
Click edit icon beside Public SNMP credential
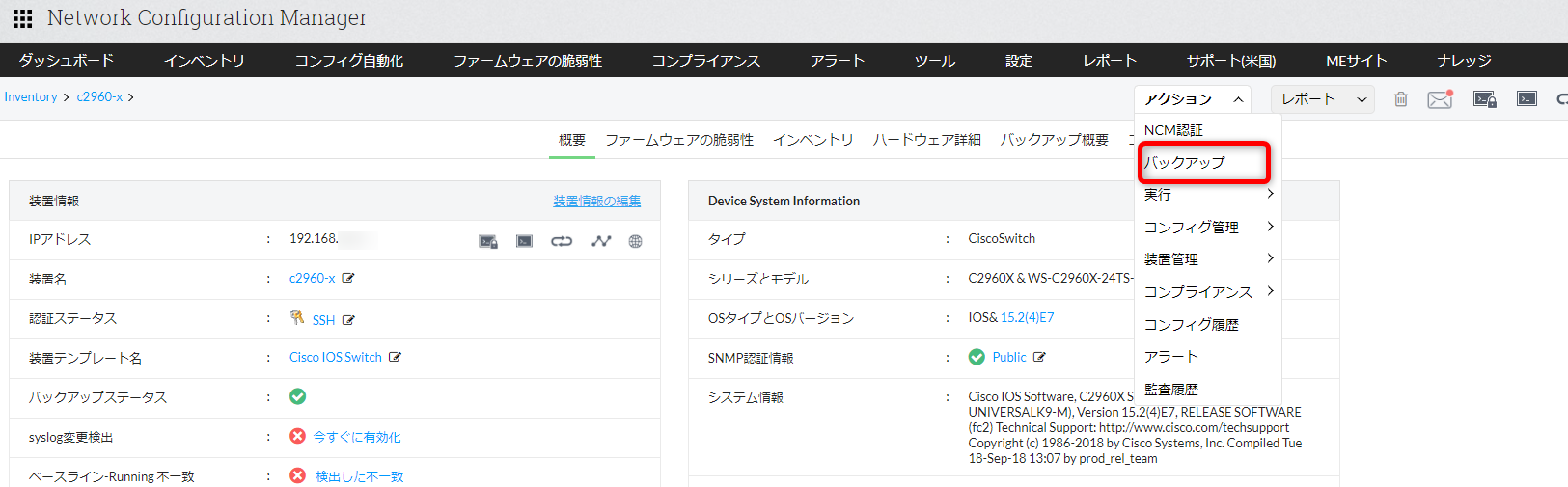(x=1039, y=357)
